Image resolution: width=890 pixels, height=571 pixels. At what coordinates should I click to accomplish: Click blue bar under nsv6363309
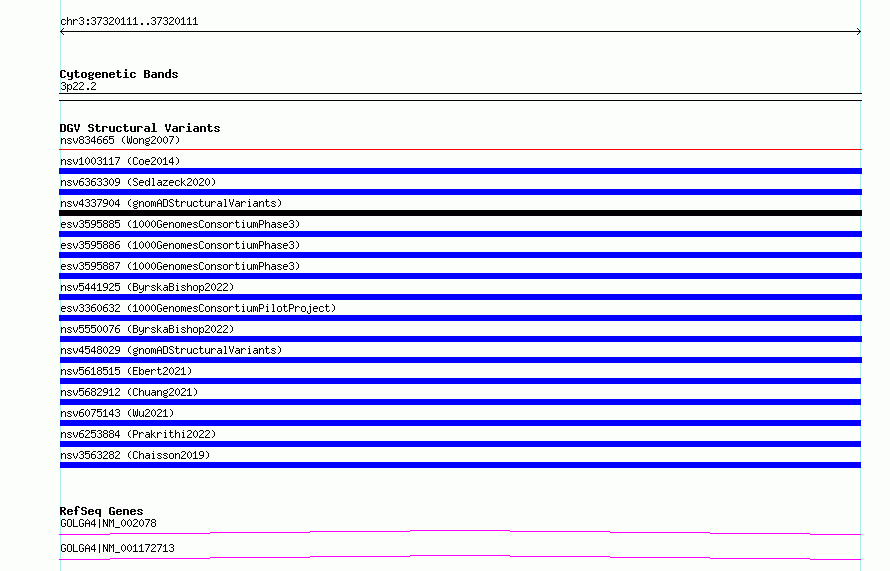point(460,192)
